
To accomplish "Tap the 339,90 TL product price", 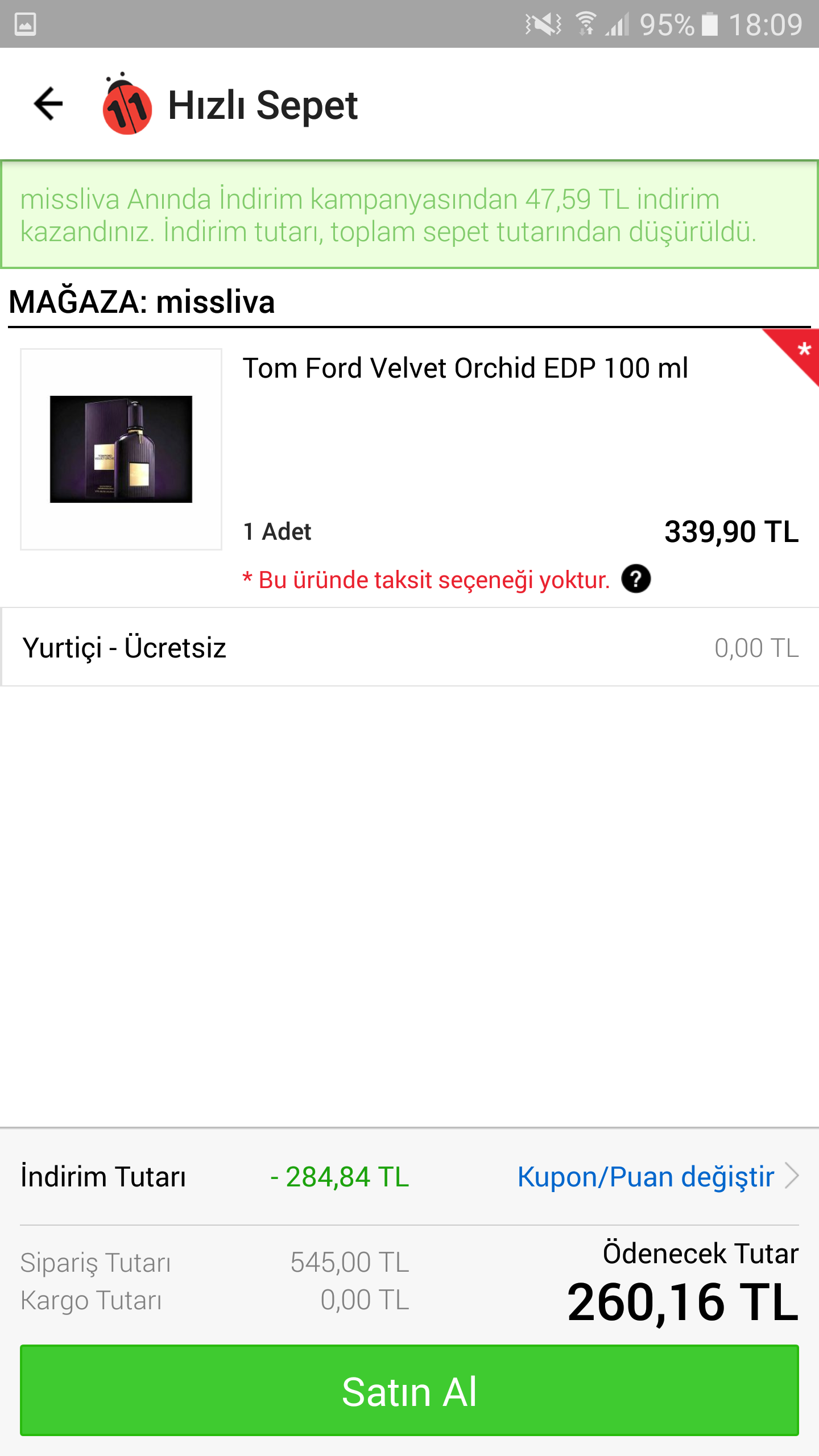I will point(731,532).
